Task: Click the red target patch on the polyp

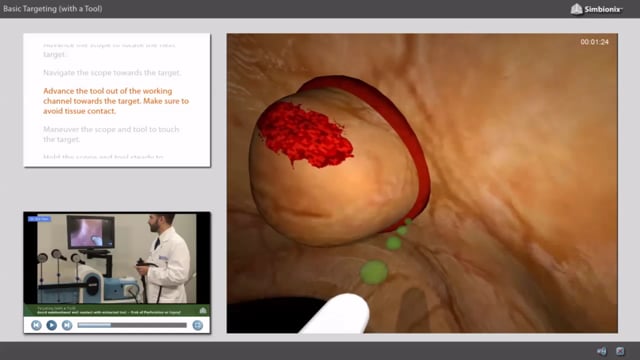Action: tap(305, 135)
